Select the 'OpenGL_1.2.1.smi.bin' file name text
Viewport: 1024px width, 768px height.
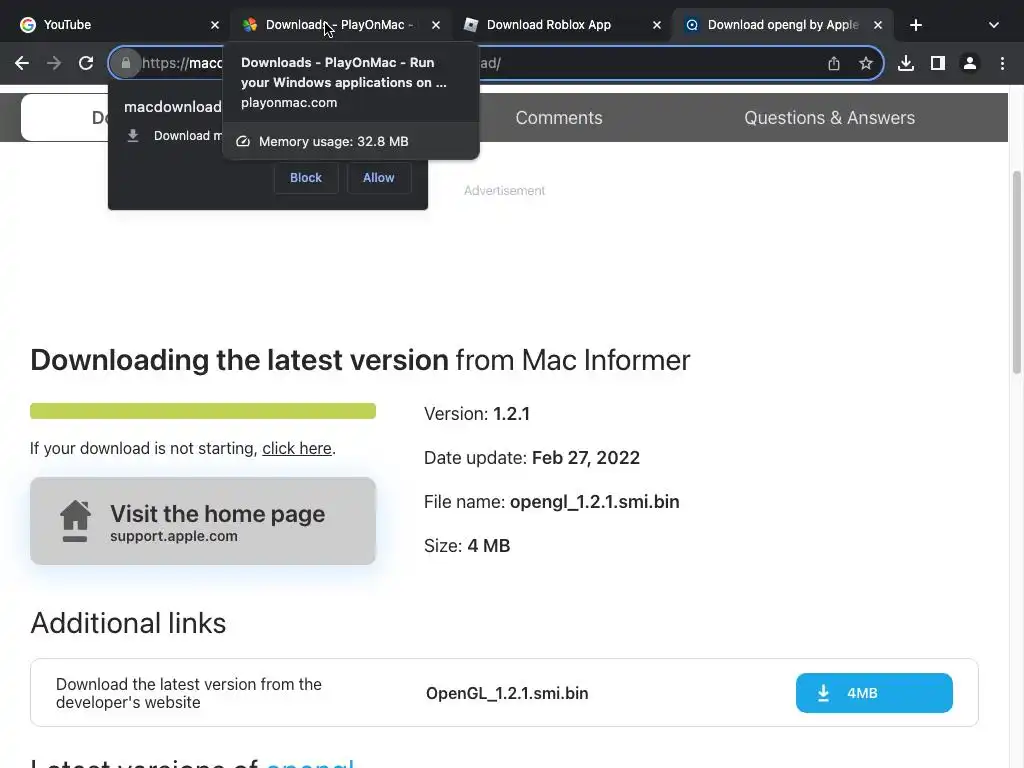pos(507,694)
